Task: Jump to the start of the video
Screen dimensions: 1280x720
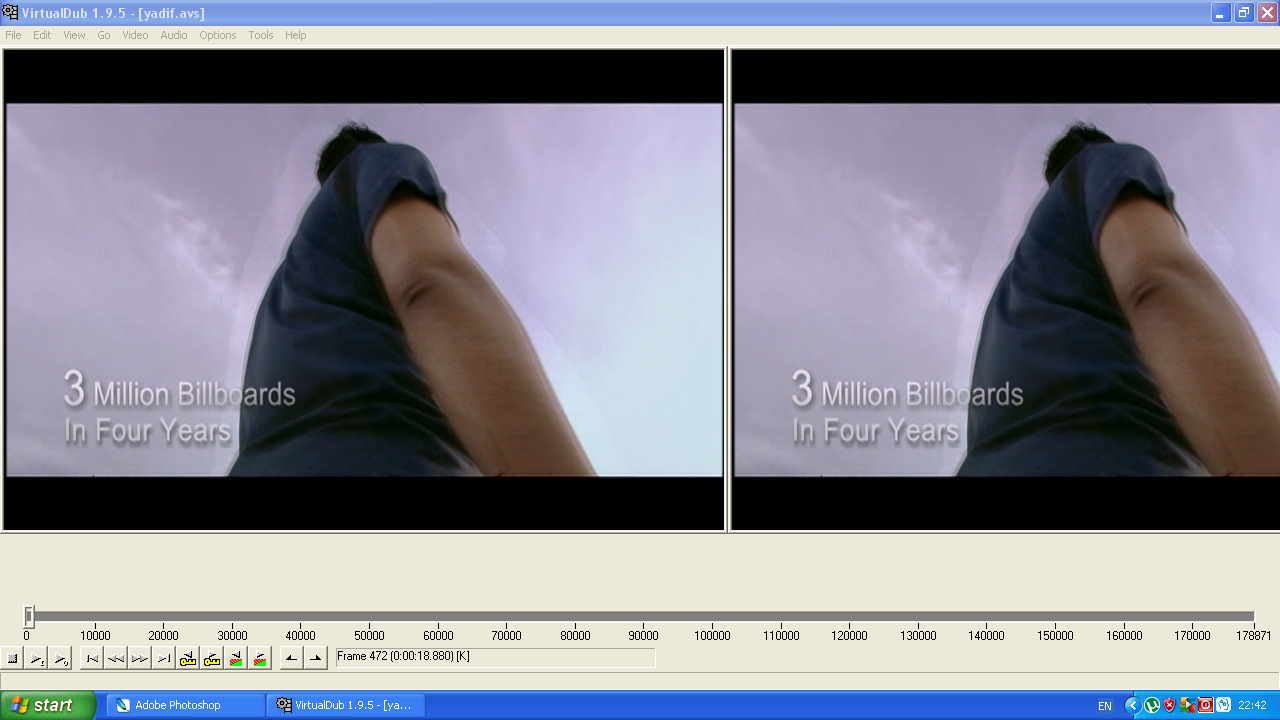Action: pos(91,658)
